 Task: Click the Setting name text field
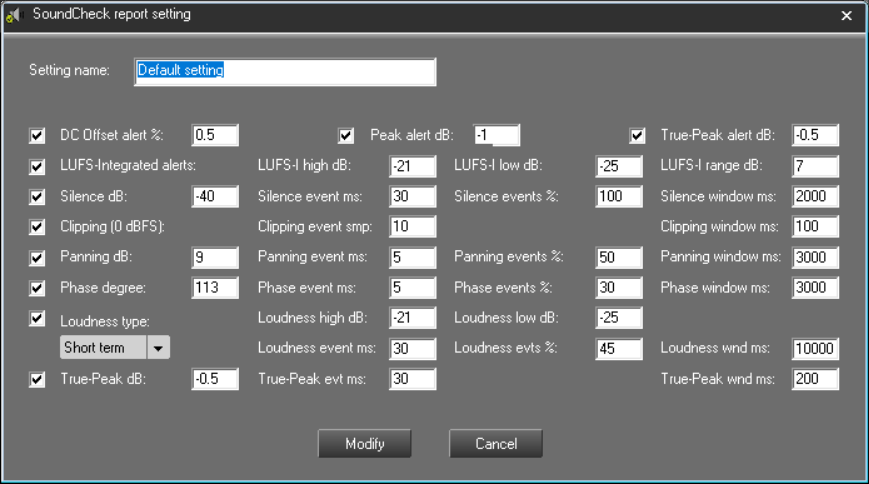(x=285, y=71)
